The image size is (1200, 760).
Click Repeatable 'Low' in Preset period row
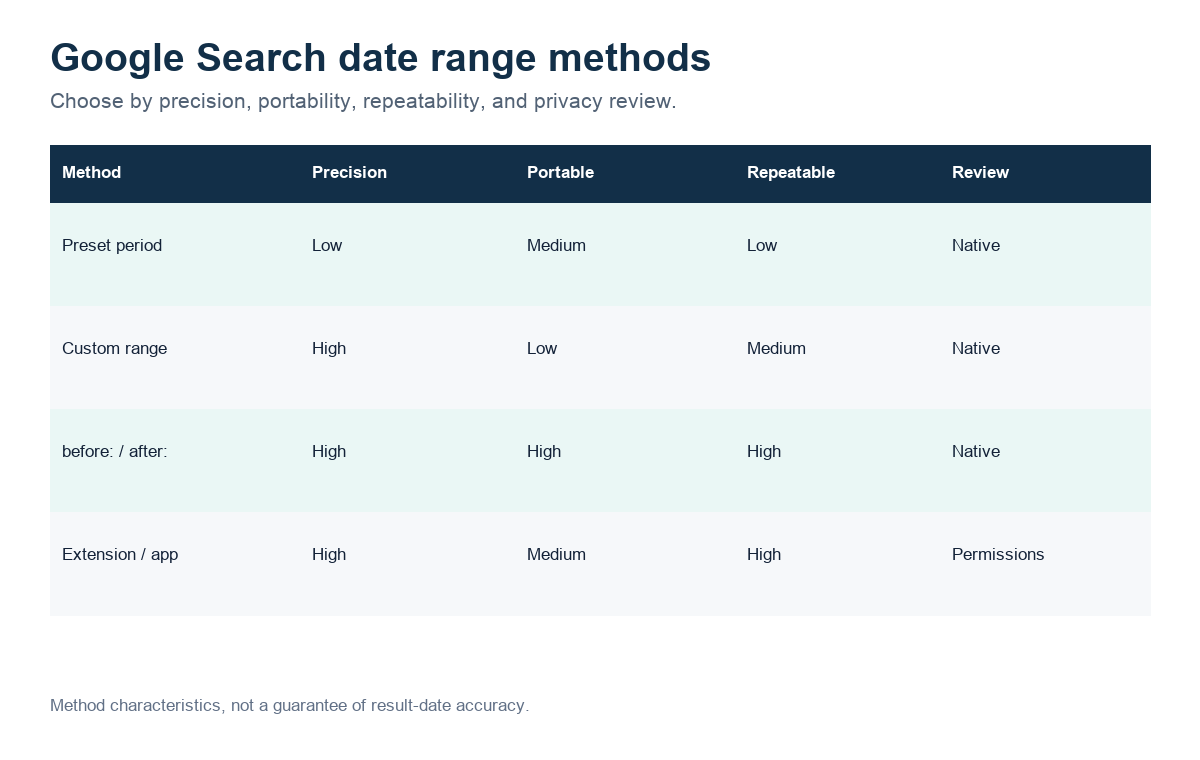pyautogui.click(x=762, y=245)
